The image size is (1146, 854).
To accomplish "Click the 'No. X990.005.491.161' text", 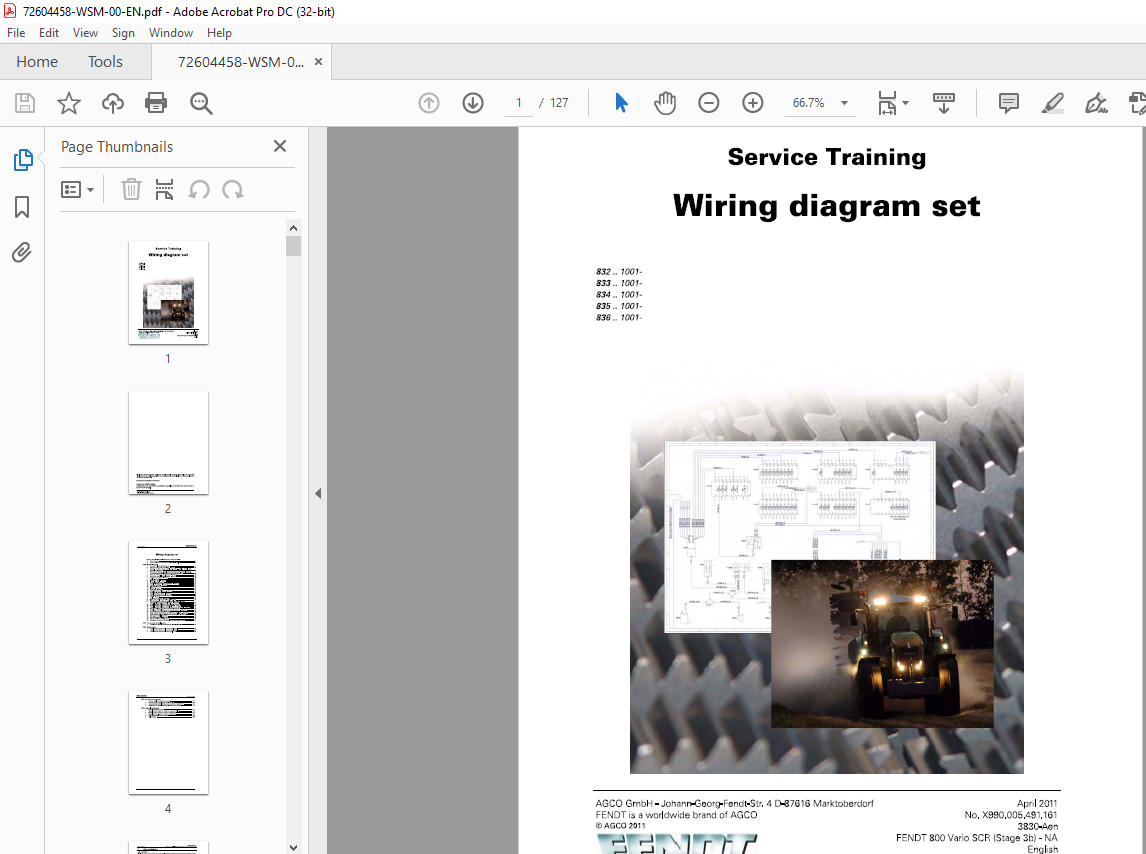I will pyautogui.click(x=1011, y=815).
